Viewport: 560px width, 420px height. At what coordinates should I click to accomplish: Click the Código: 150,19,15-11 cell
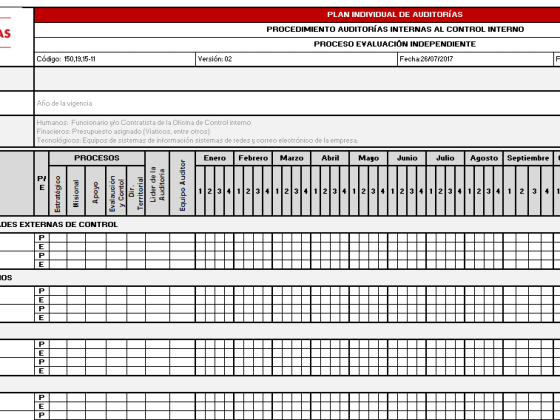point(115,59)
